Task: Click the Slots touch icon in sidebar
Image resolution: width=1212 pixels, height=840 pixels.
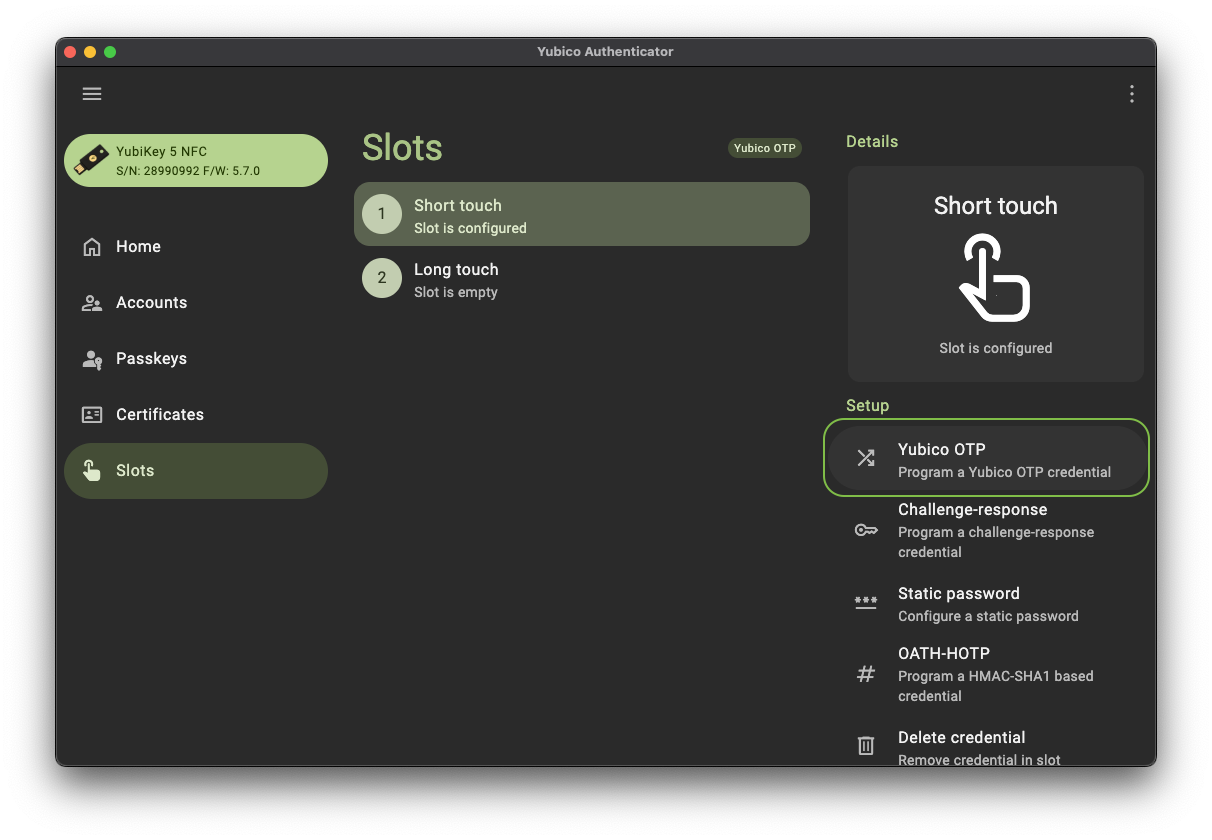Action: (92, 471)
